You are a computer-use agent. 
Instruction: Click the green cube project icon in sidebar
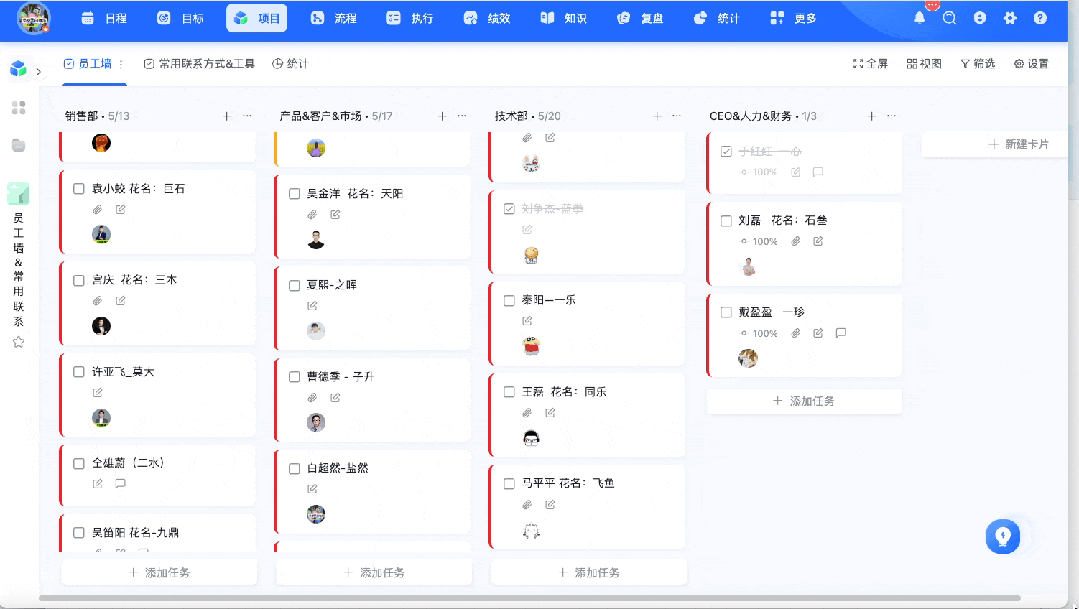pyautogui.click(x=19, y=194)
